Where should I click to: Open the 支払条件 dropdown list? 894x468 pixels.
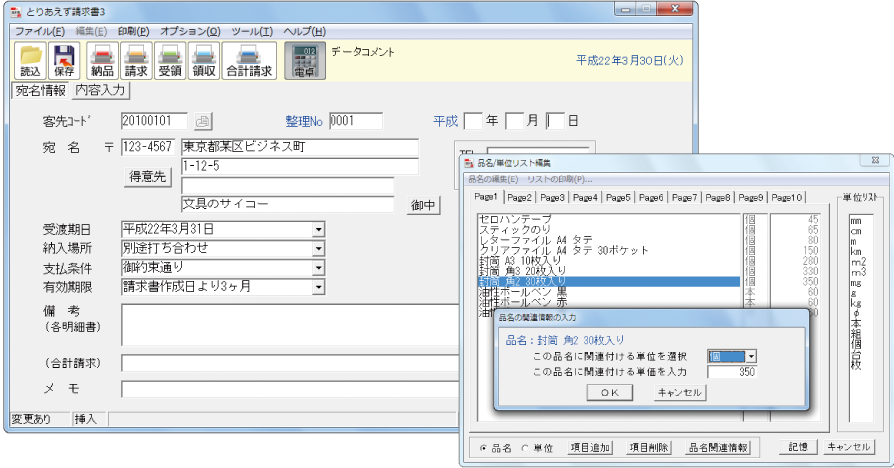318,267
